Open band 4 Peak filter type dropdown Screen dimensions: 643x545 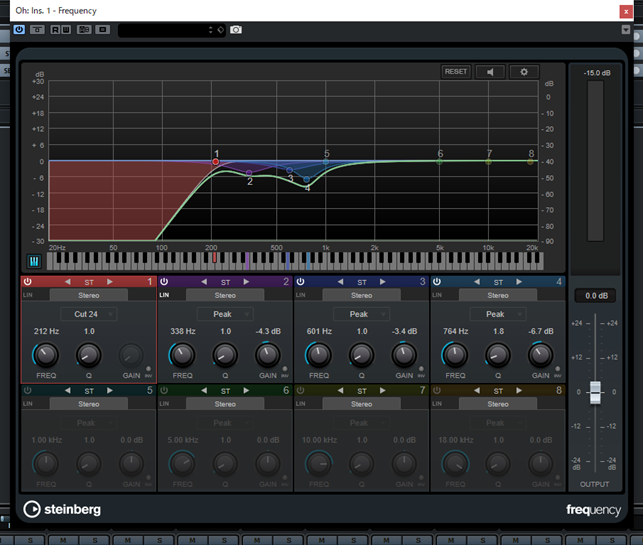coord(498,314)
